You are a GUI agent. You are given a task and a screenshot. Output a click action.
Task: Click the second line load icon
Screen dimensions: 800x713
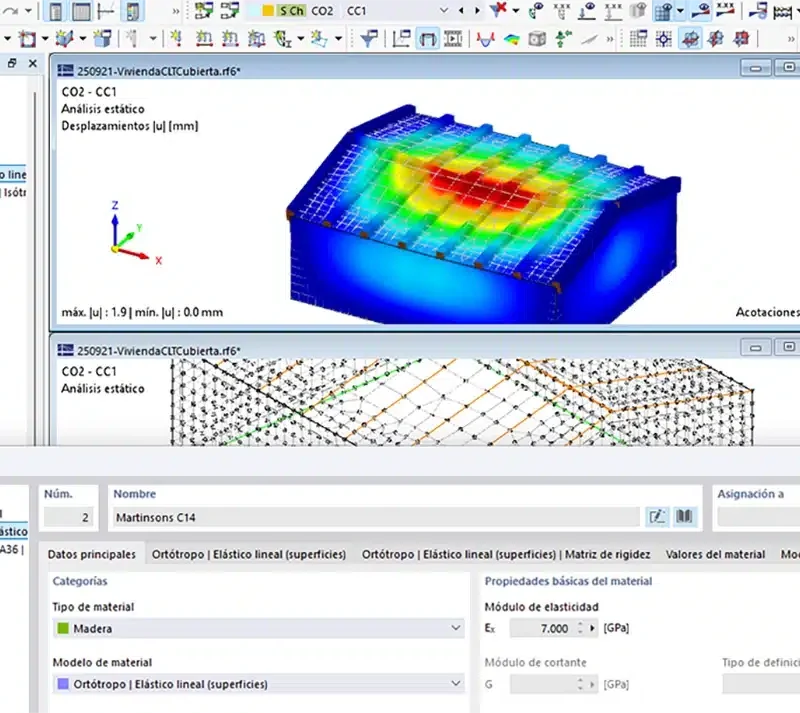(230, 39)
